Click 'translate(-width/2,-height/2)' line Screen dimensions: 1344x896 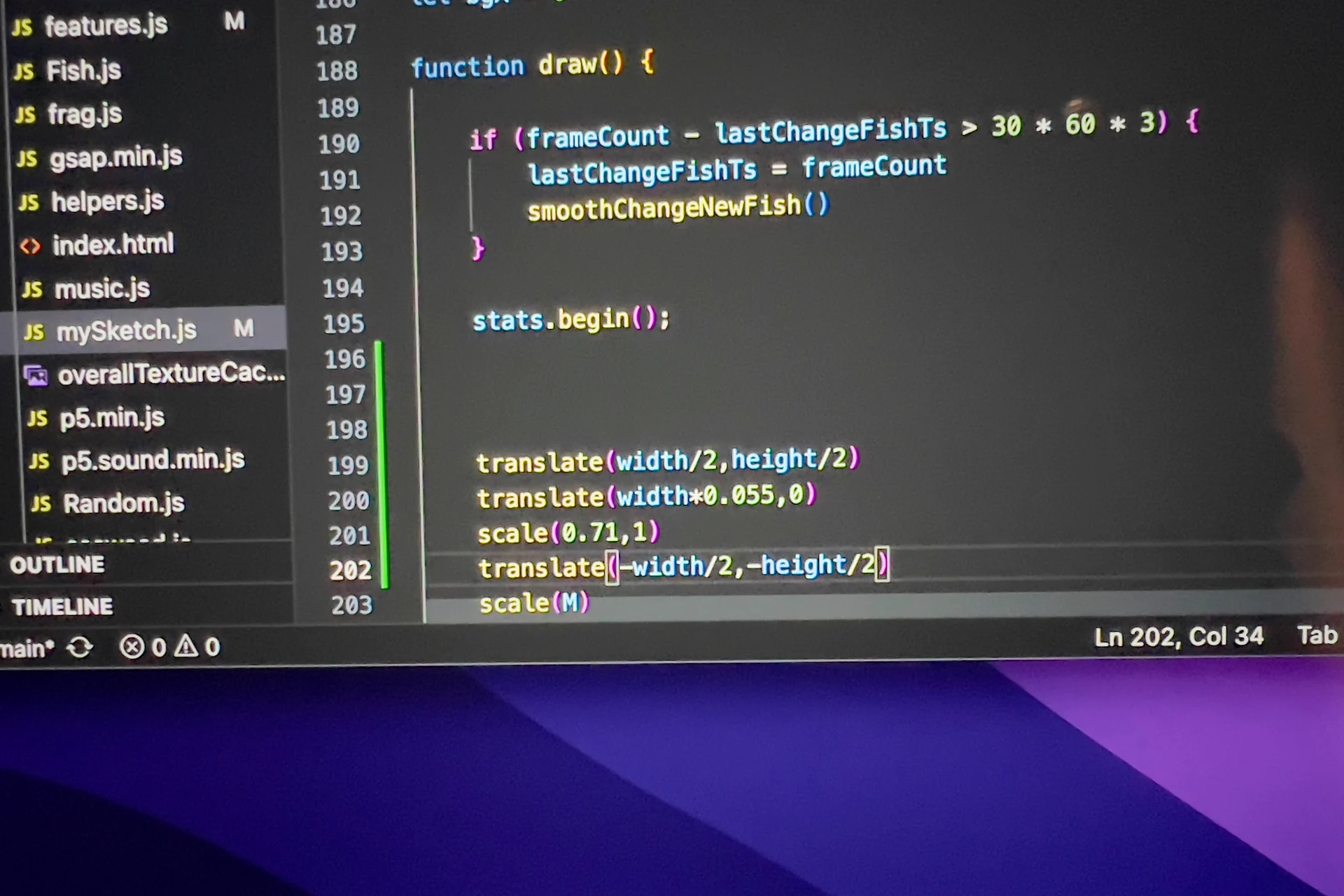coord(684,566)
